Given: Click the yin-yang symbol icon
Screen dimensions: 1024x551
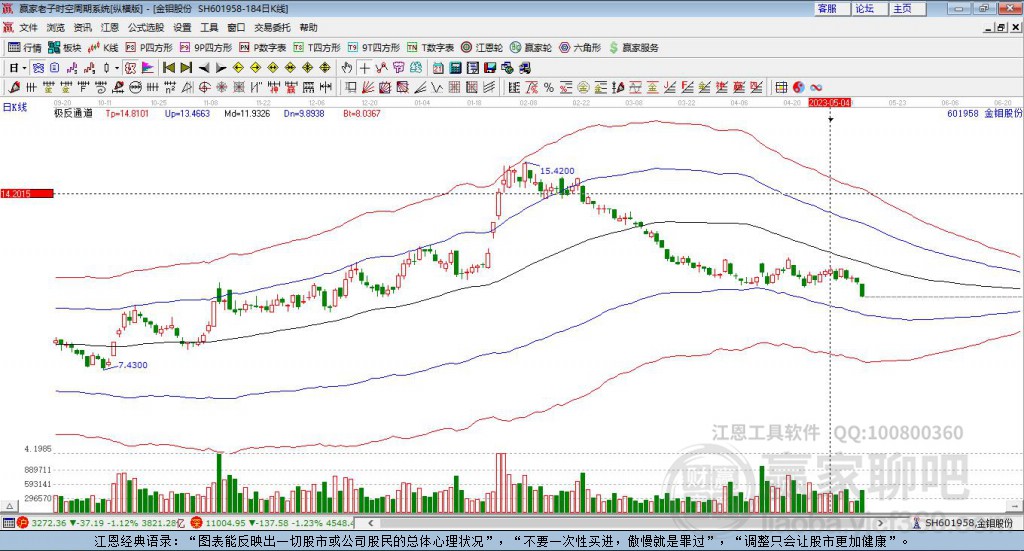Looking at the screenshot, I should [798, 87].
